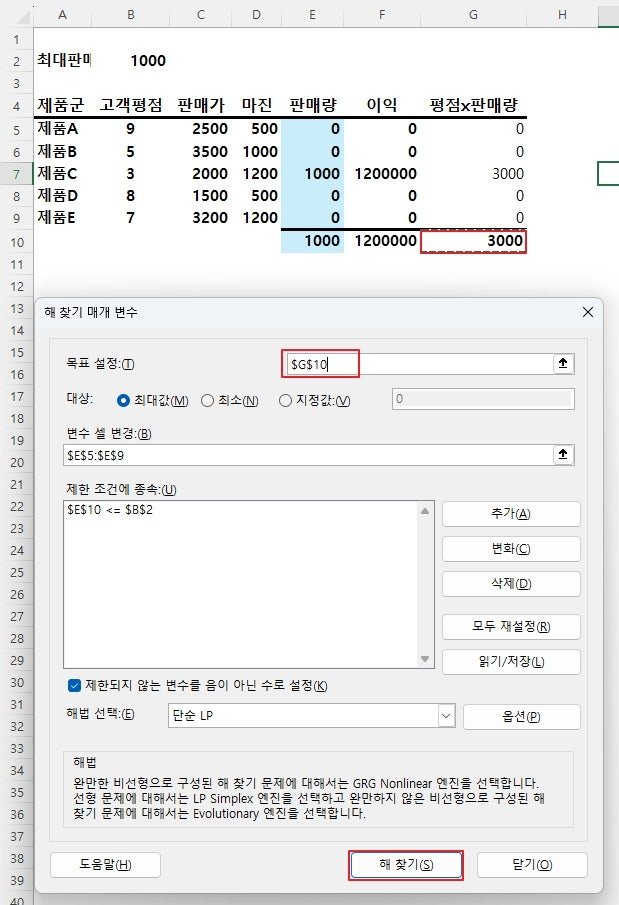
Task: Click the 목표 설정 input field with $G$10
Action: click(x=420, y=364)
